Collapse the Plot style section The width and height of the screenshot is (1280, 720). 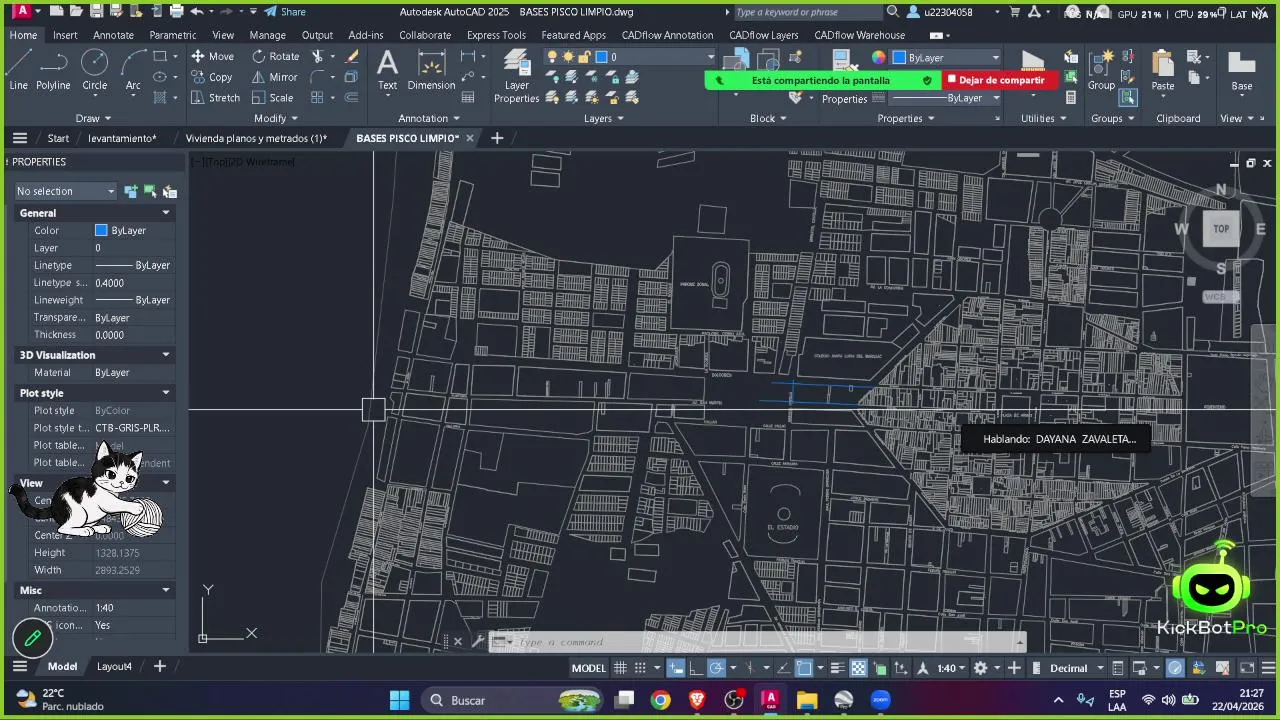coord(166,393)
